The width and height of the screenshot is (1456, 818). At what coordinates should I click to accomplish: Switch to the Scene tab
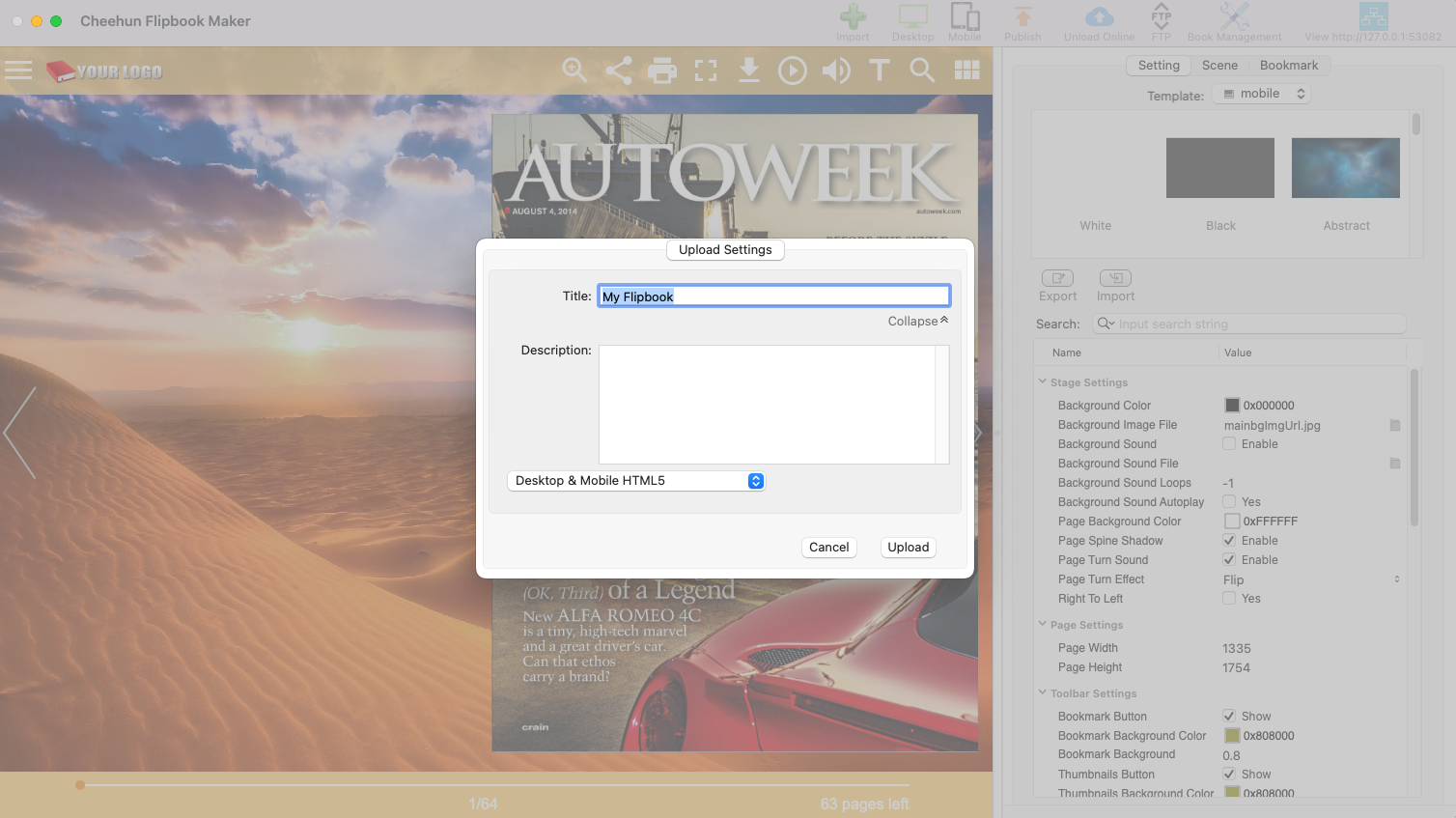(1219, 66)
